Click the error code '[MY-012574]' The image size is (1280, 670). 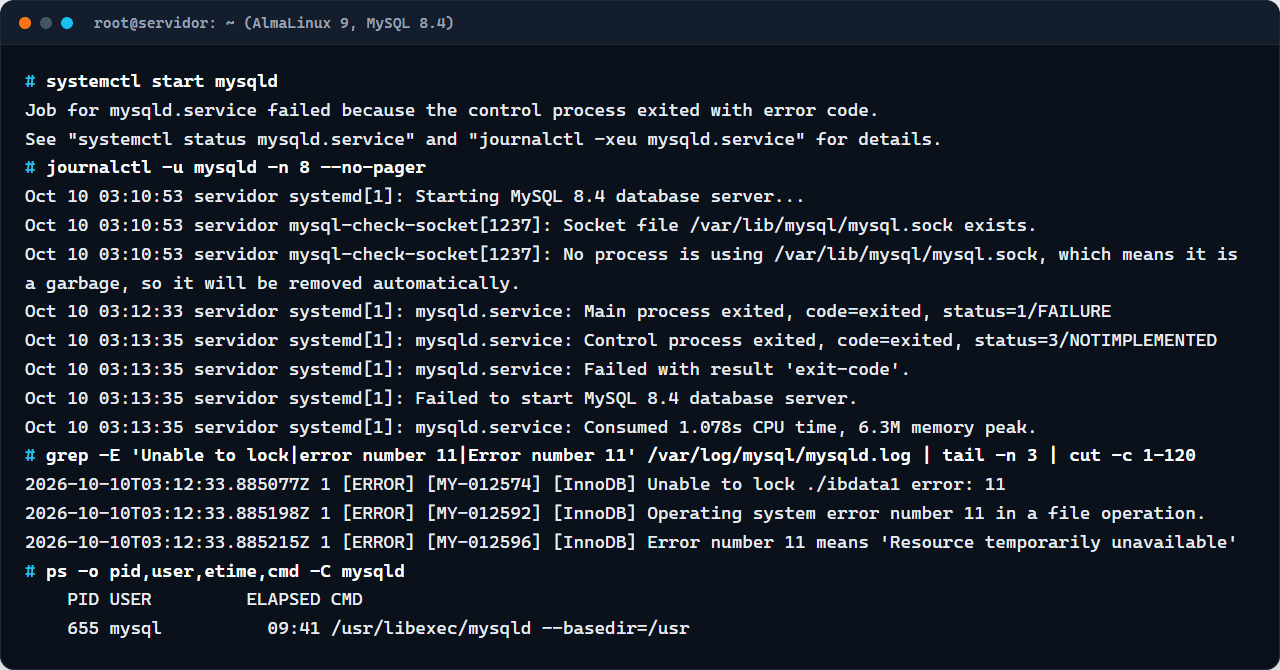(x=484, y=486)
